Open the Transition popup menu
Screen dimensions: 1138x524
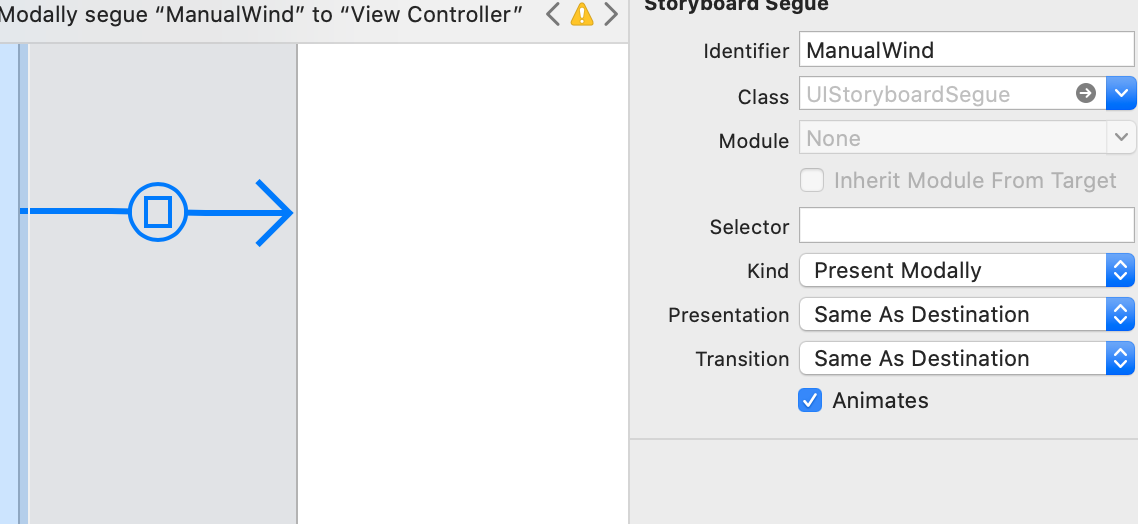tap(967, 358)
